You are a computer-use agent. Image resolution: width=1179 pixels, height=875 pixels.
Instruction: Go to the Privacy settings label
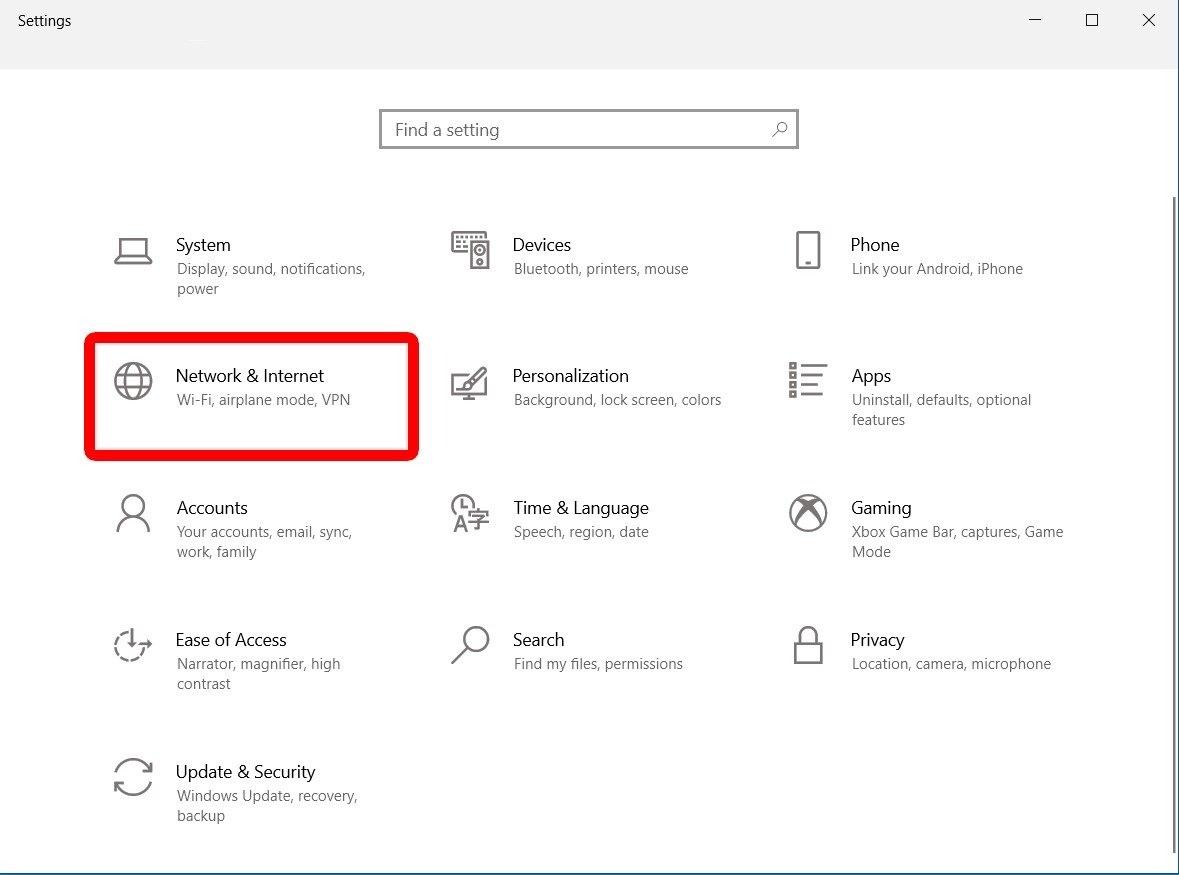[x=877, y=640]
